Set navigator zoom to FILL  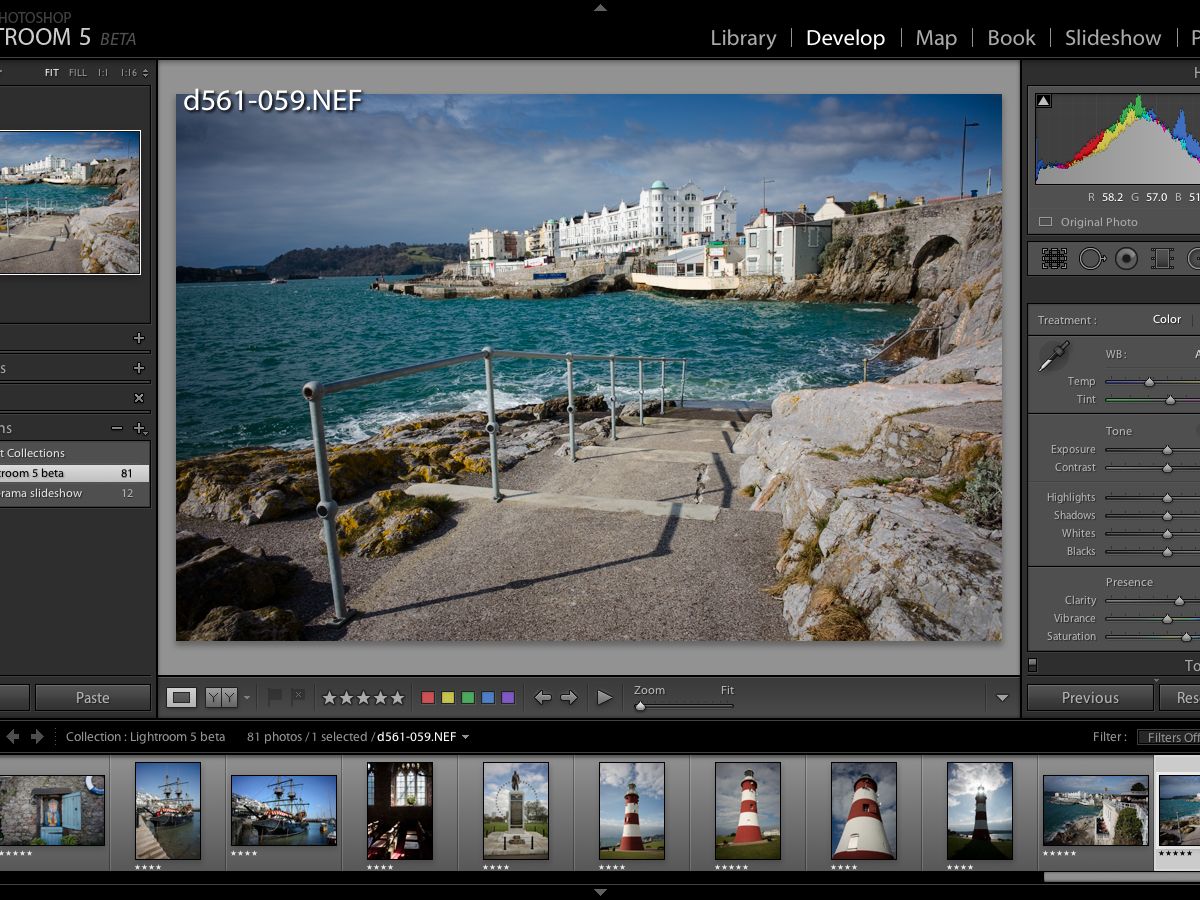click(x=78, y=73)
